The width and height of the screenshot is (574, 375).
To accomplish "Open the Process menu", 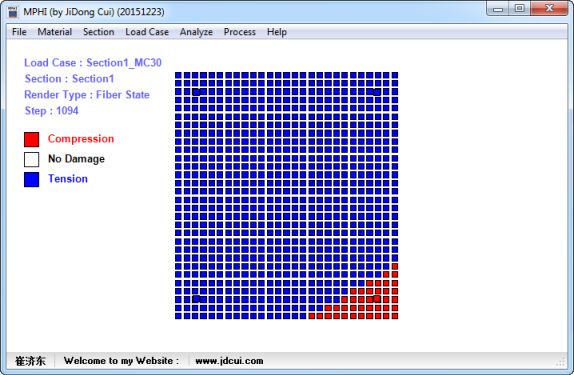I will pos(239,32).
